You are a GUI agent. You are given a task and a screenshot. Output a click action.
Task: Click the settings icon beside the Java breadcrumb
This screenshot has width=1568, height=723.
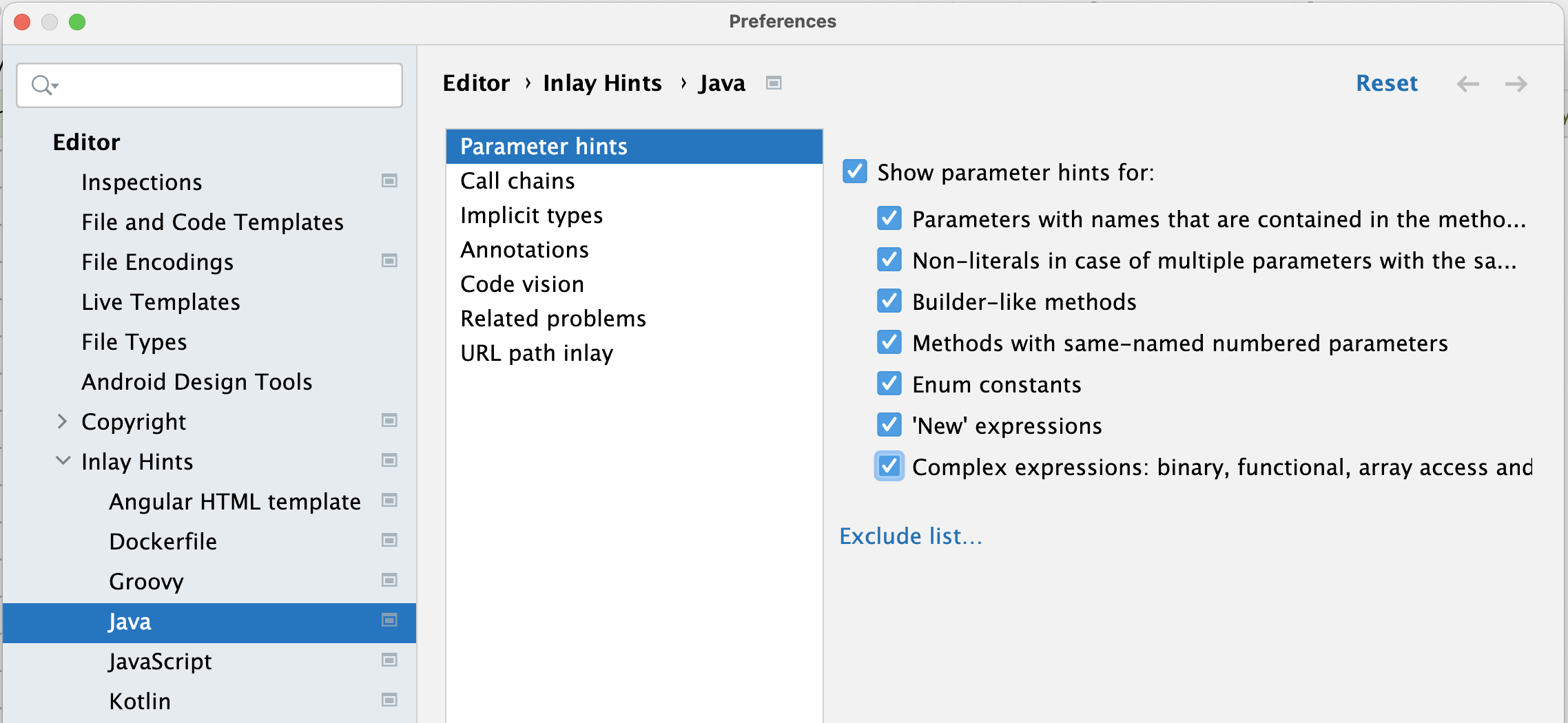(773, 83)
